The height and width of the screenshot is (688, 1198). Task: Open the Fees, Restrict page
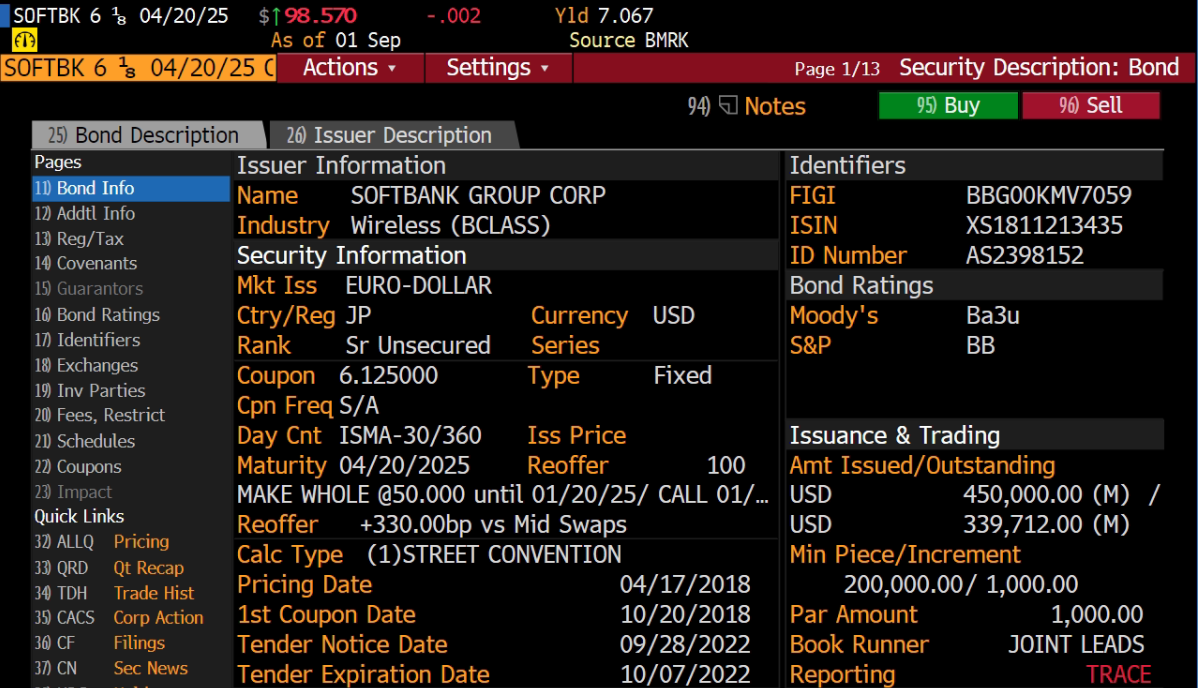click(131, 415)
